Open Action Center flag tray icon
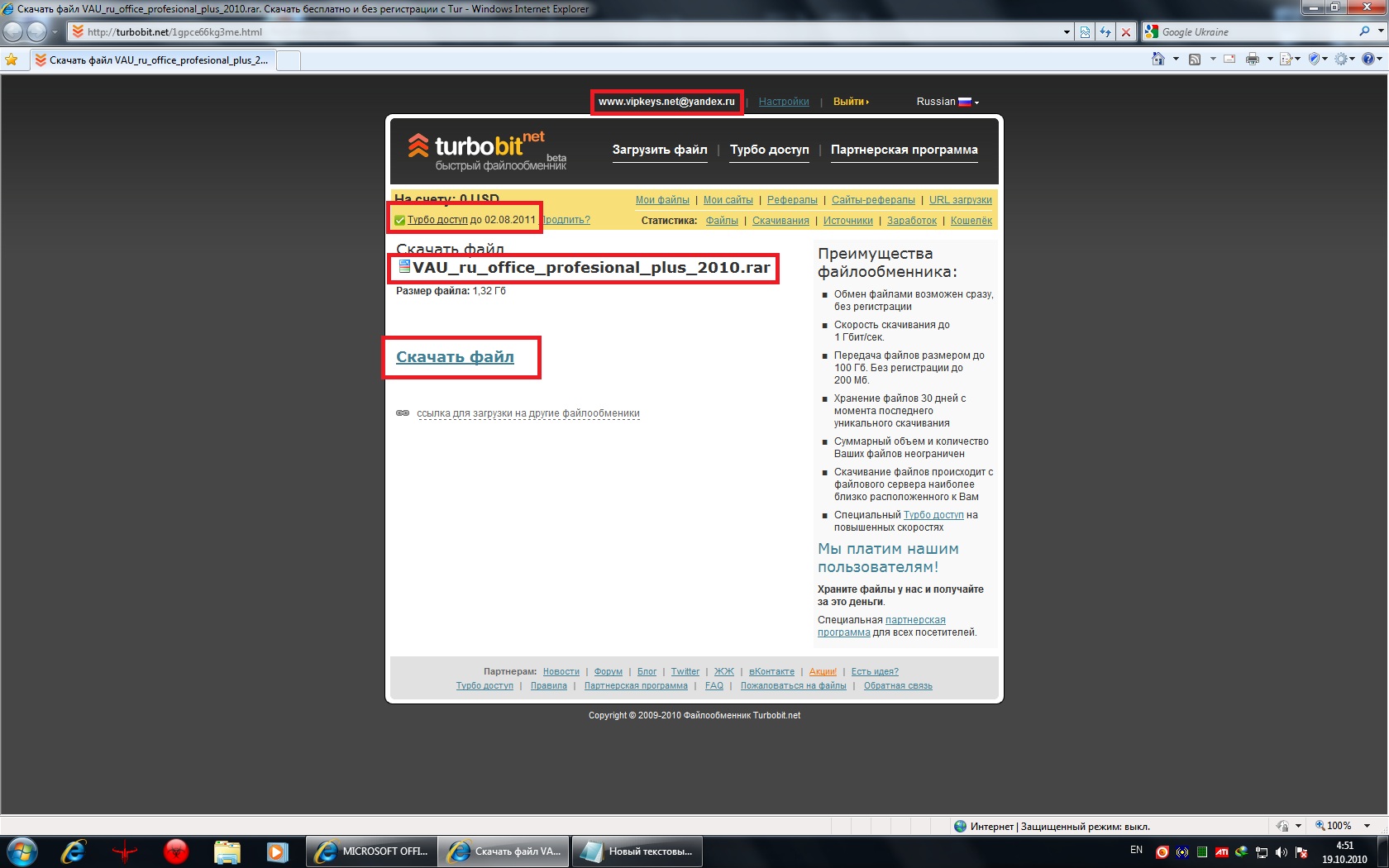Viewport: 1389px width, 868px height. [1301, 851]
